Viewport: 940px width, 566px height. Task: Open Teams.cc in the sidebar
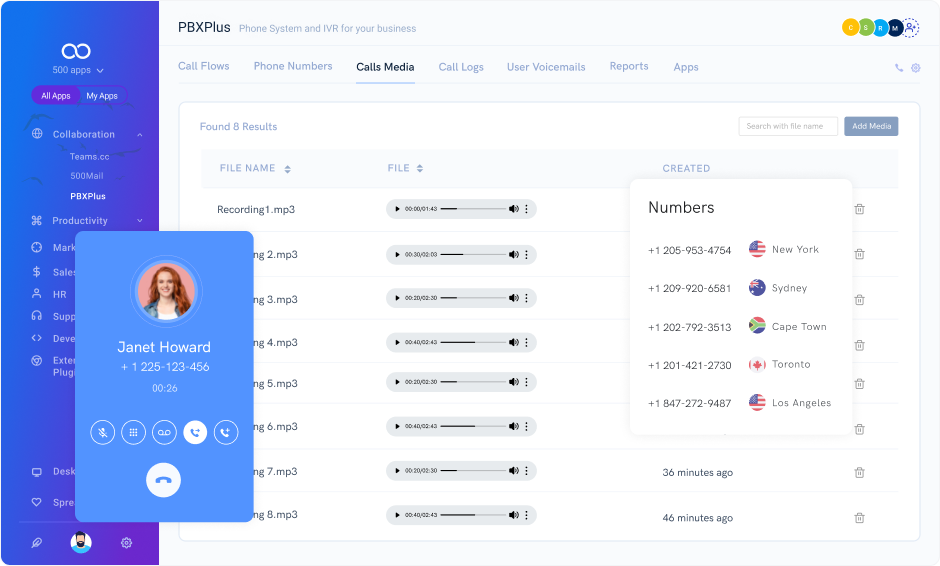coord(89,156)
